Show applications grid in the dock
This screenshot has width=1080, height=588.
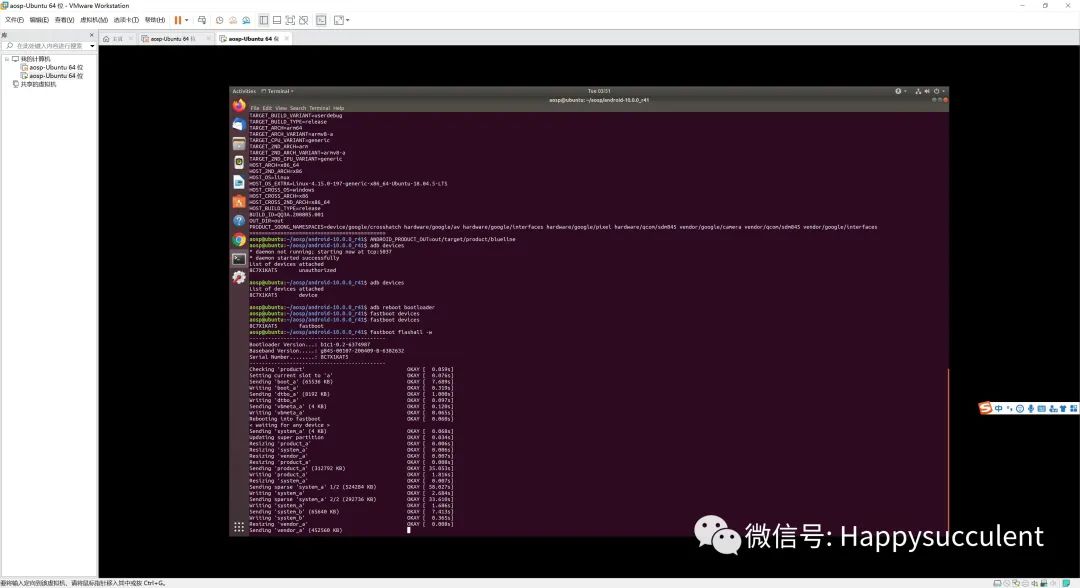[x=239, y=527]
